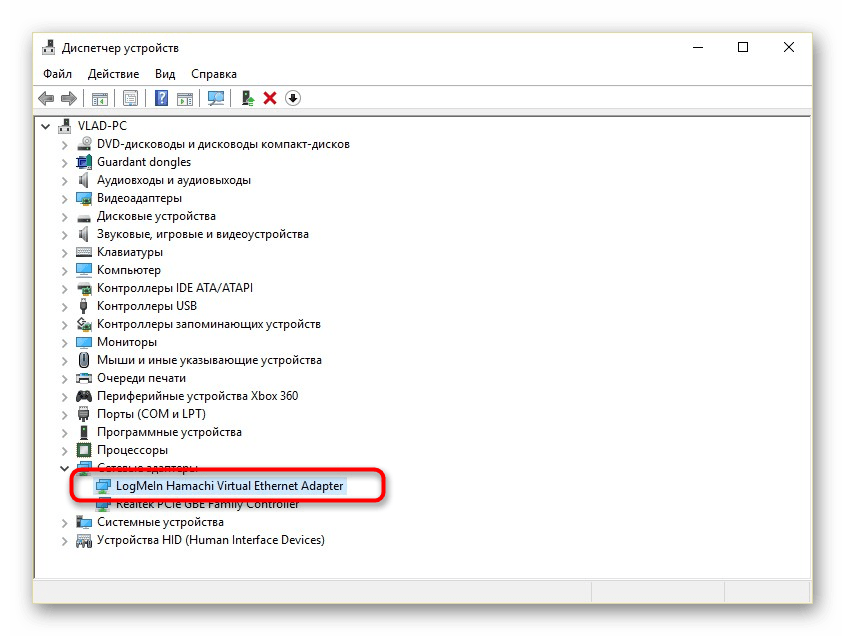This screenshot has height=636, width=845.
Task: Select the Контроллеры USB item
Action: click(146, 306)
